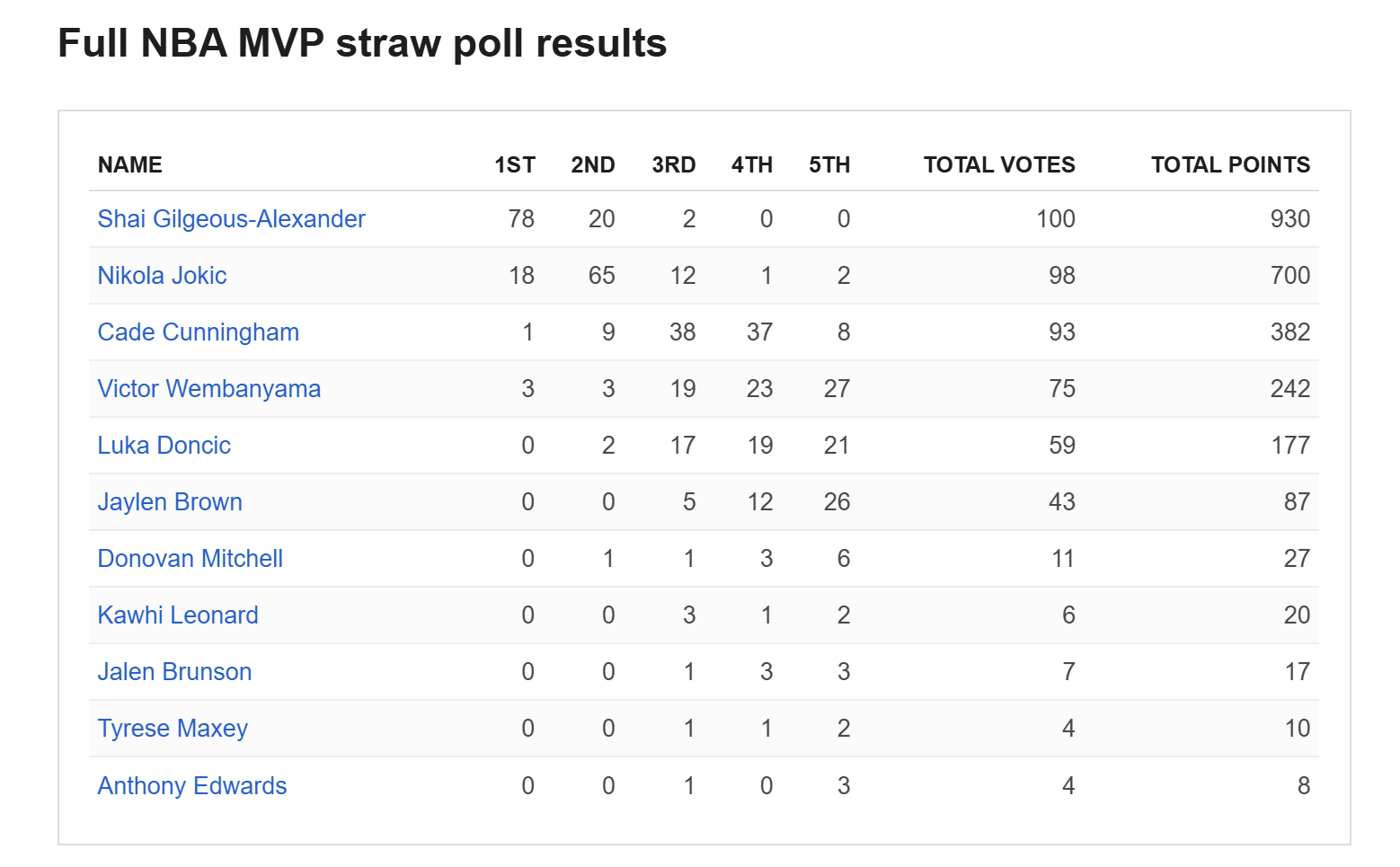Click the 3RD column header

(x=673, y=165)
